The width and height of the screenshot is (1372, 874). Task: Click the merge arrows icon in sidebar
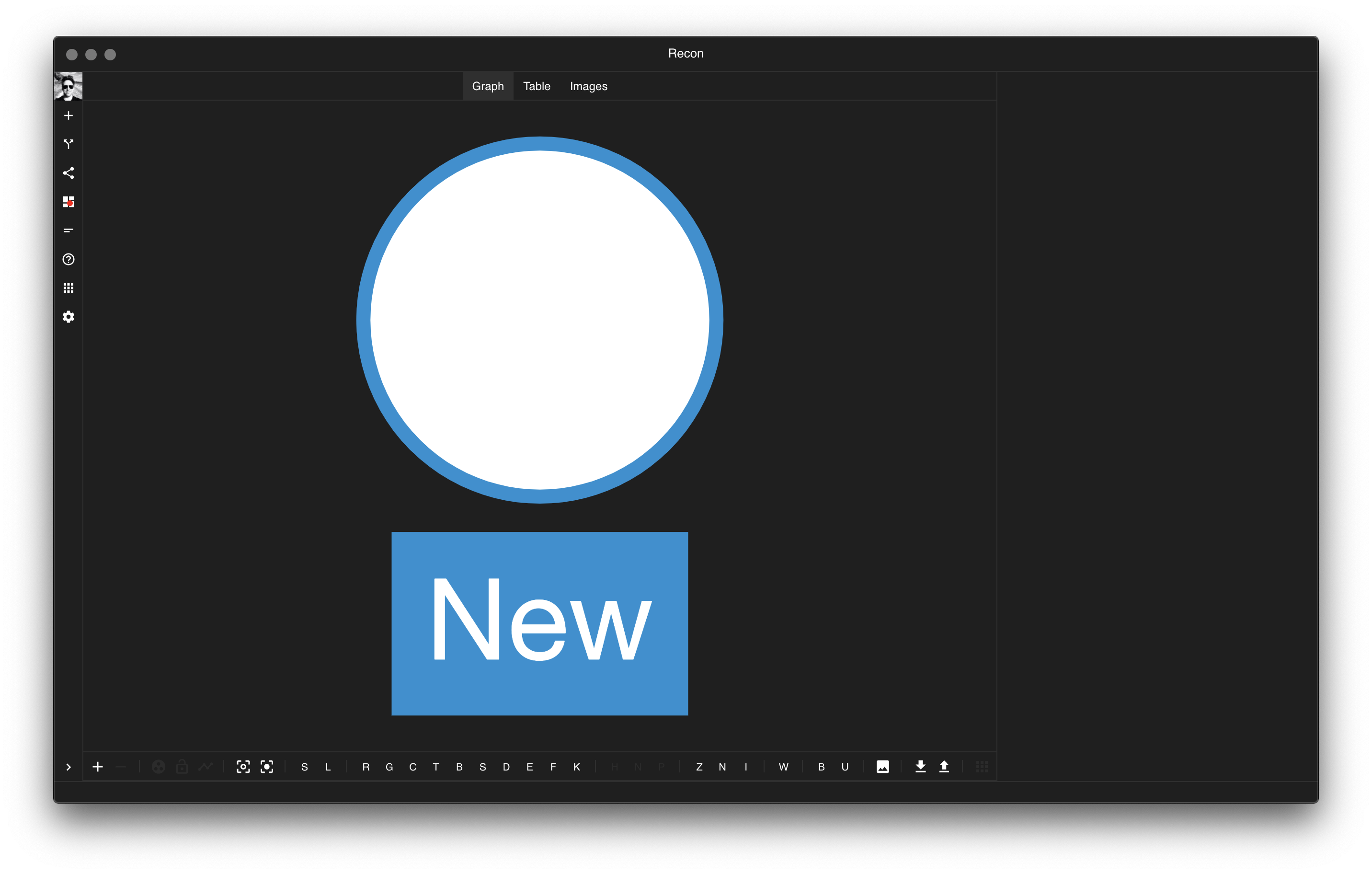[x=69, y=144]
